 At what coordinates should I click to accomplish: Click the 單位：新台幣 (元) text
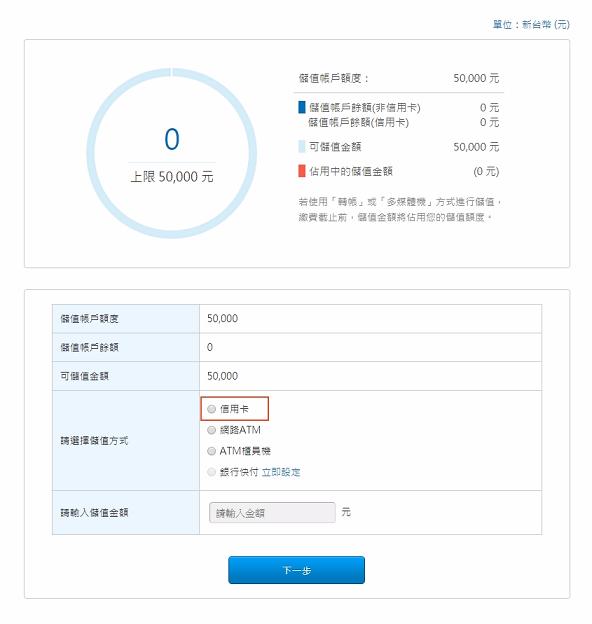531,25
